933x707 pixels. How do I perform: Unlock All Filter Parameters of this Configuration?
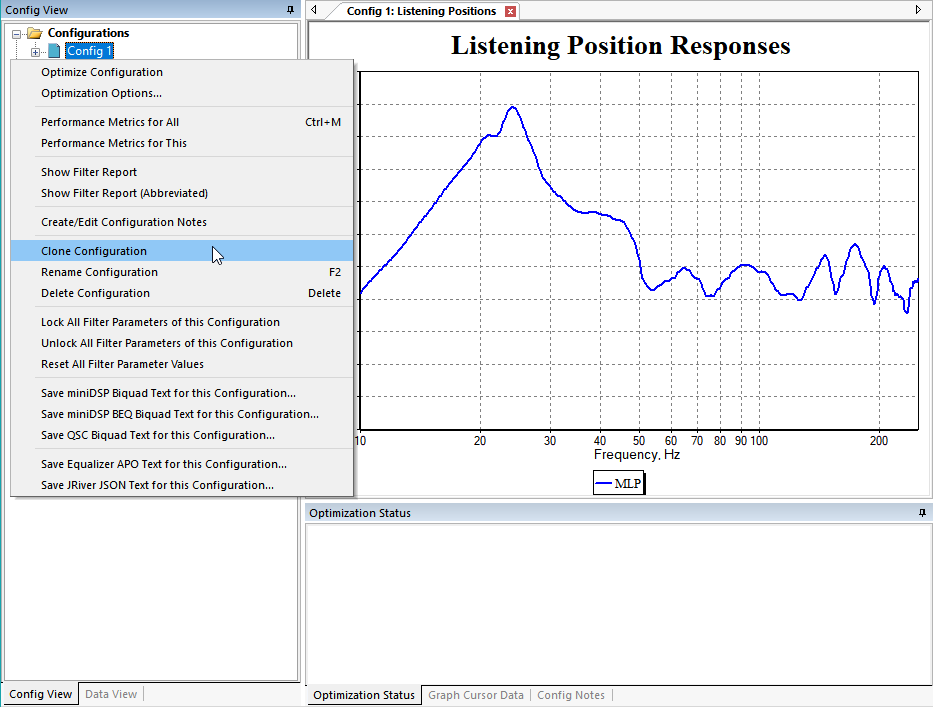click(182, 343)
